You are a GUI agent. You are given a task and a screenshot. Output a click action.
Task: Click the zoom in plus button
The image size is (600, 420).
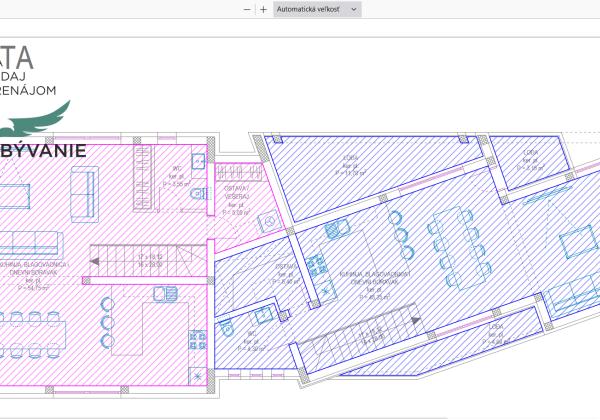pyautogui.click(x=263, y=9)
